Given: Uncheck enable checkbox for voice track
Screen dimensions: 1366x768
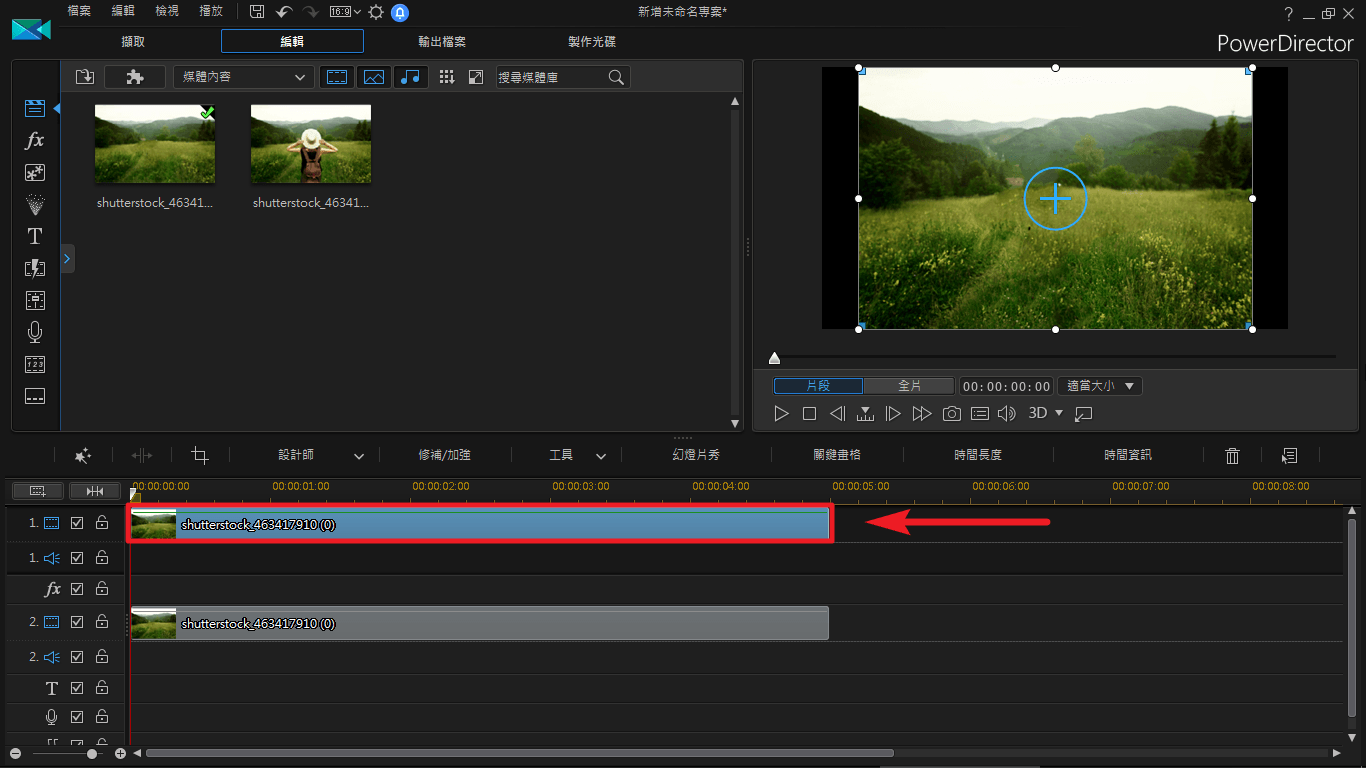Looking at the screenshot, I should 77,717.
